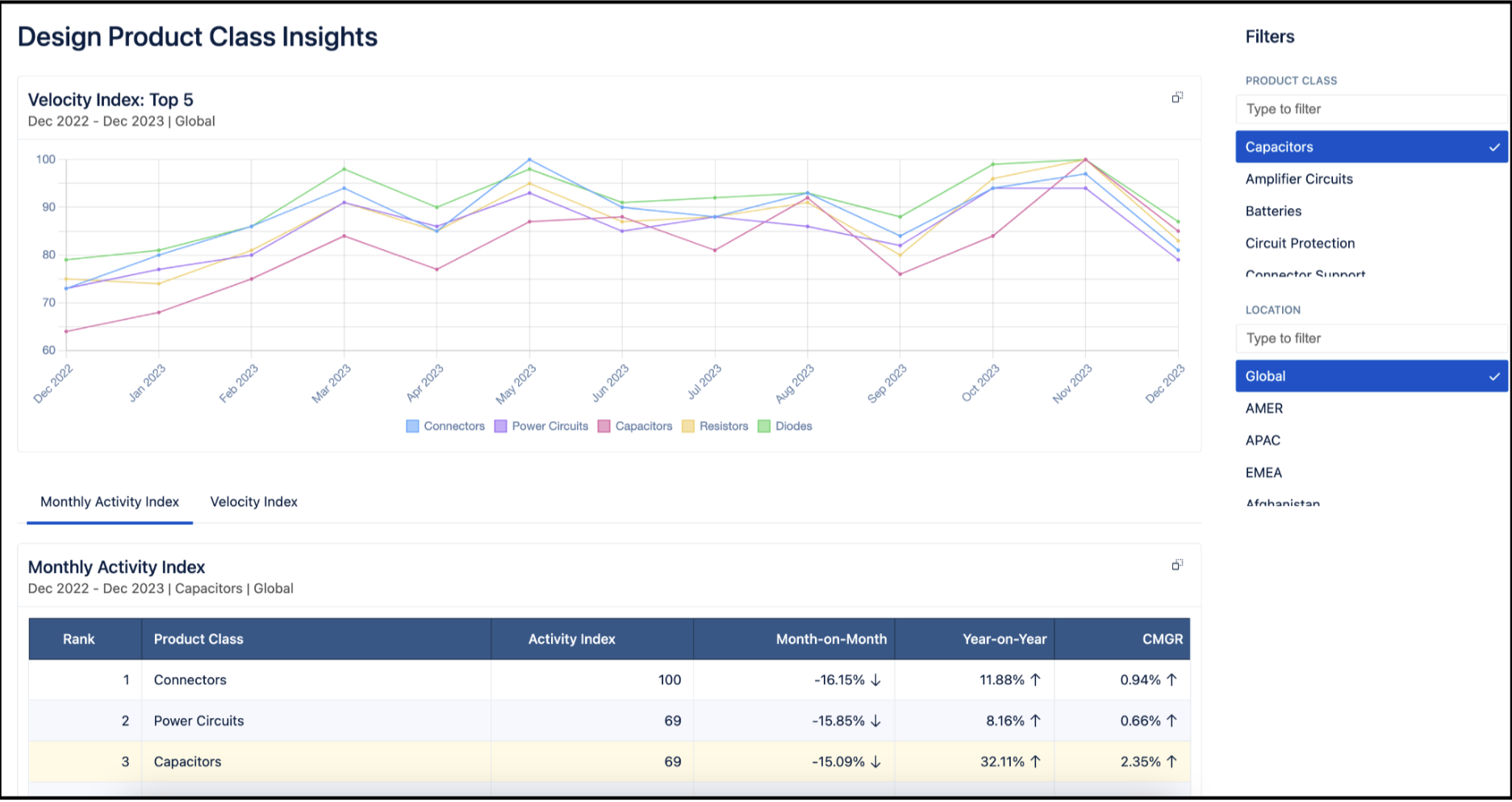
Task: Open the Monthly Activity Index tab
Action: tap(110, 502)
